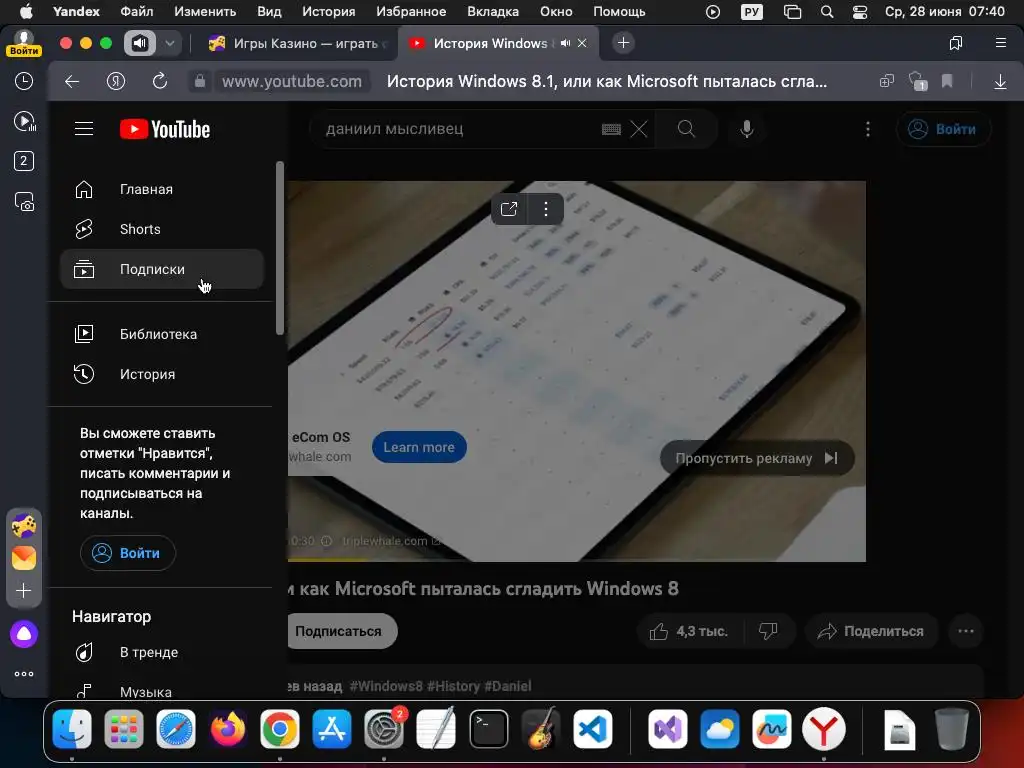Add a service with side panel plus

coord(24,591)
